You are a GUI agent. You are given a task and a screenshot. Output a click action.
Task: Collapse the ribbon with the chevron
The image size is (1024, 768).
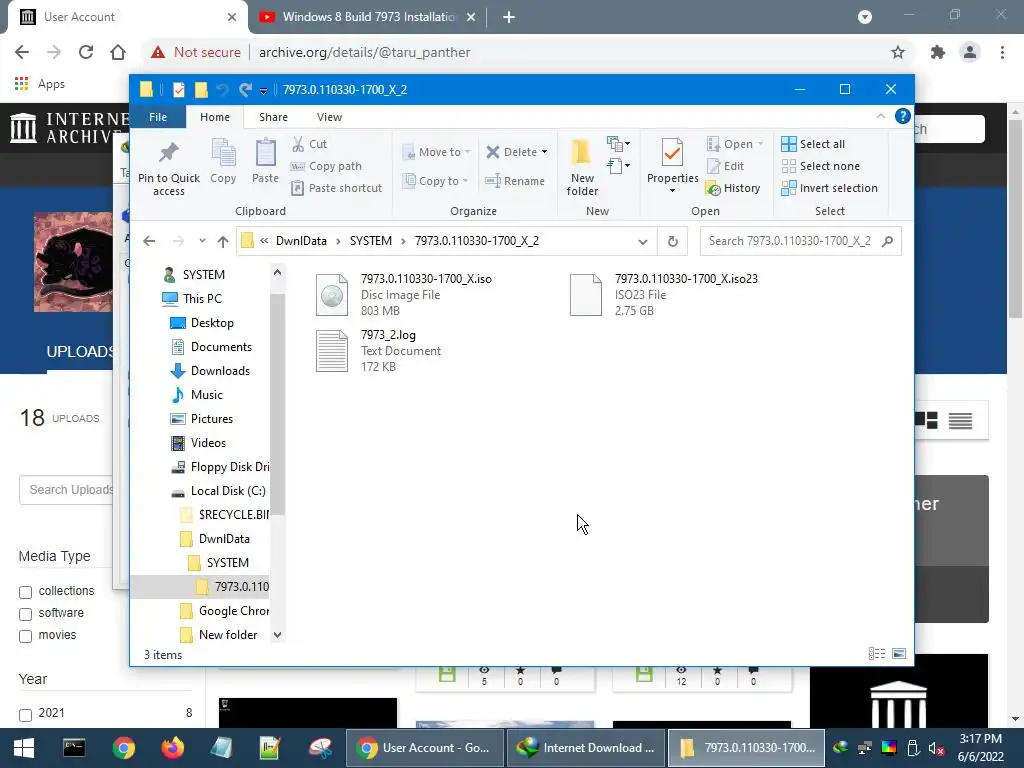coord(880,116)
